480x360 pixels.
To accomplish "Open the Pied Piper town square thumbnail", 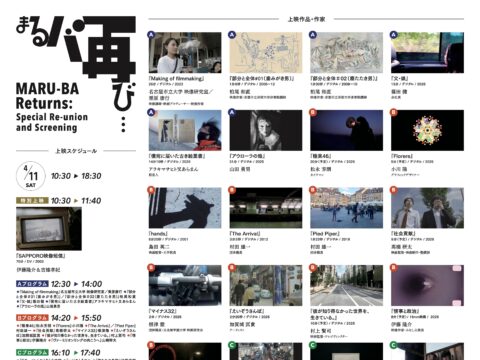I will (347, 208).
